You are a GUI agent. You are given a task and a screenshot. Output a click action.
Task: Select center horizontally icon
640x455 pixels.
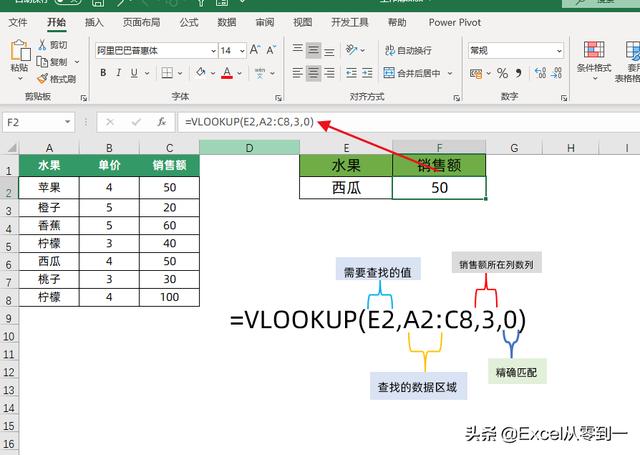[x=313, y=73]
